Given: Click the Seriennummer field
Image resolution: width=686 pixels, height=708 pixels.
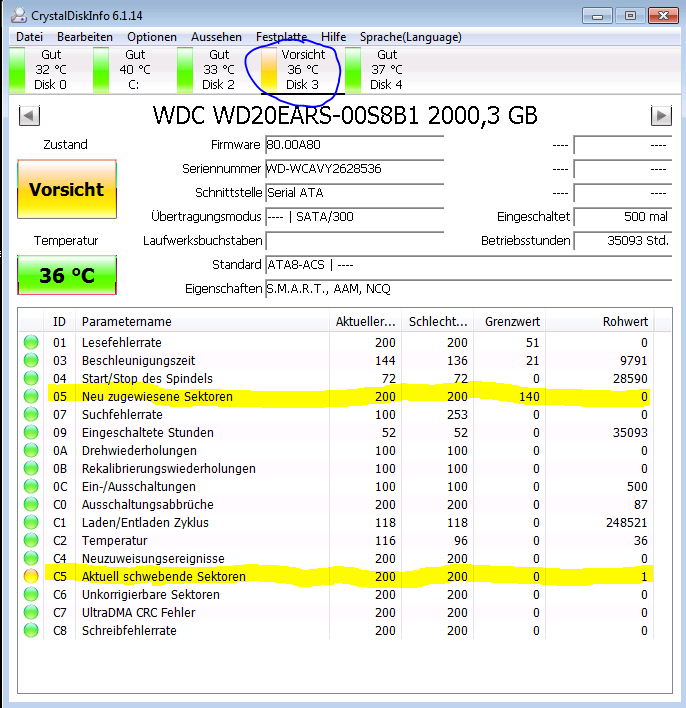Looking at the screenshot, I should (x=355, y=168).
